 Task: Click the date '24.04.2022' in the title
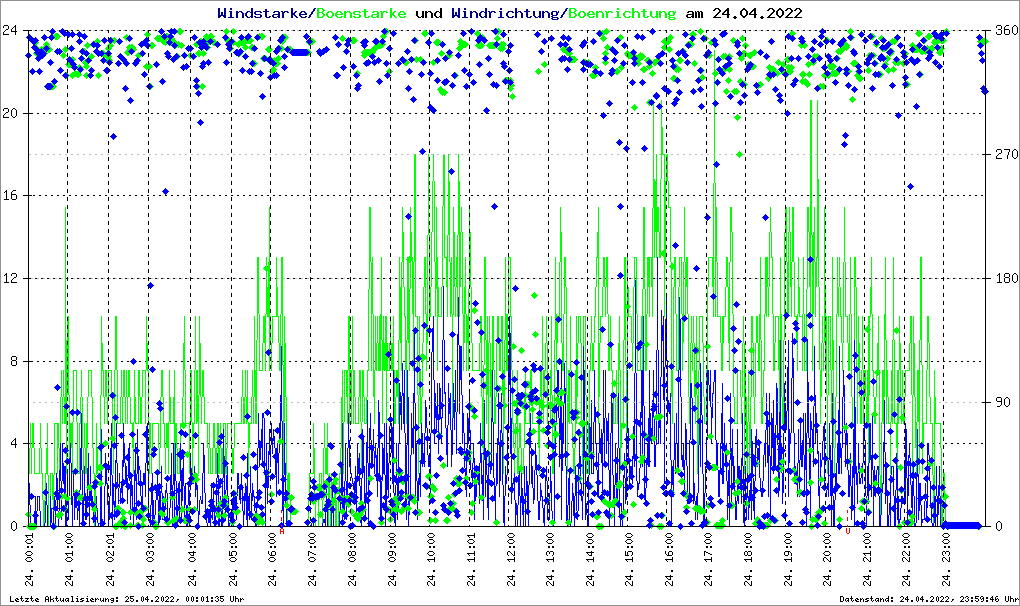[x=756, y=13]
